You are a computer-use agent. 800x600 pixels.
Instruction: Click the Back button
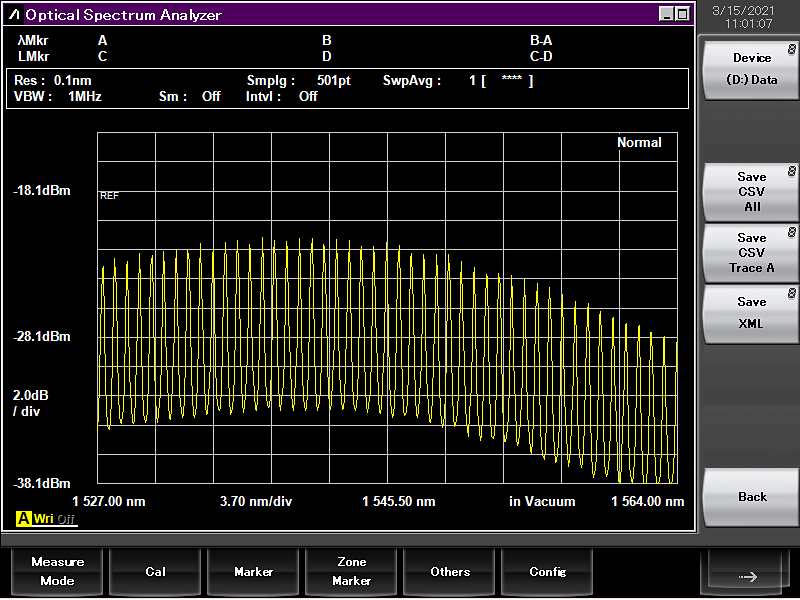(x=751, y=497)
